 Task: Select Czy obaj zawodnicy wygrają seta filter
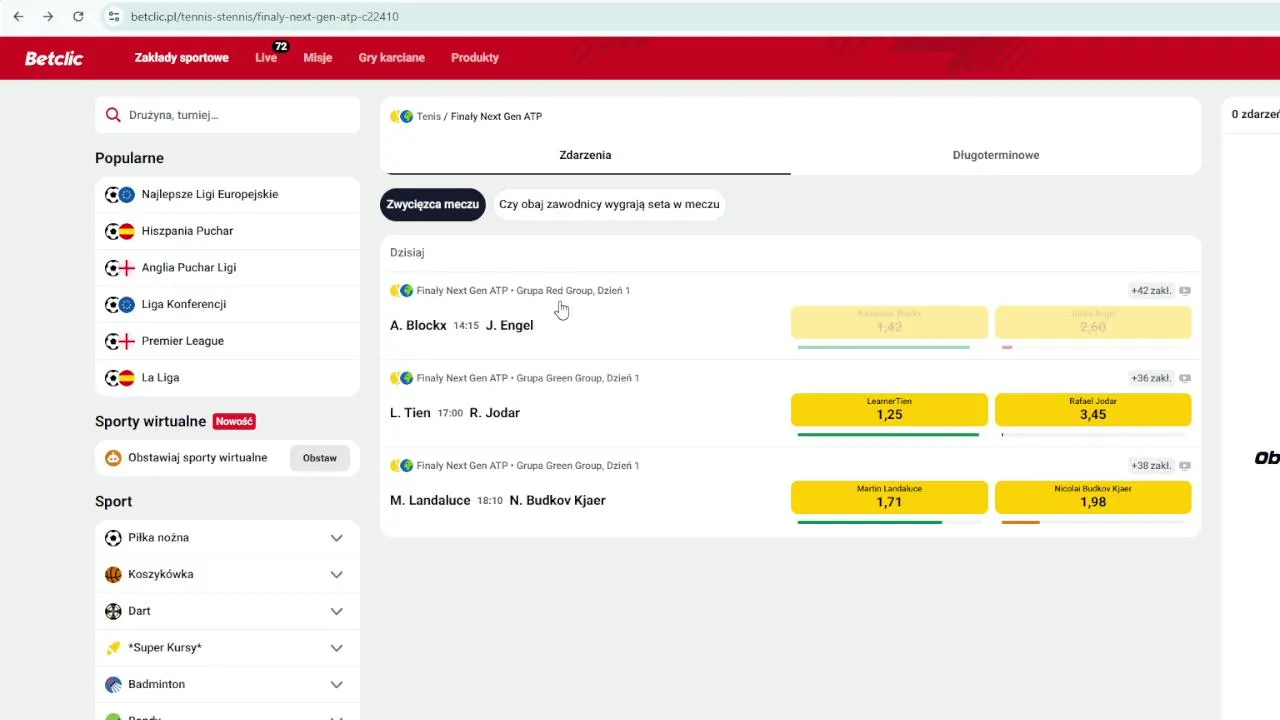(609, 204)
